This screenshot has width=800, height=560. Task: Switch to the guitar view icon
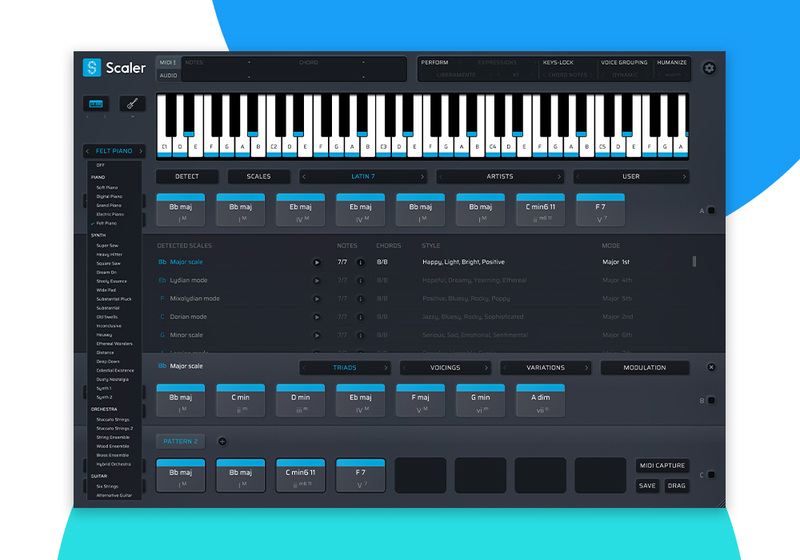point(132,104)
